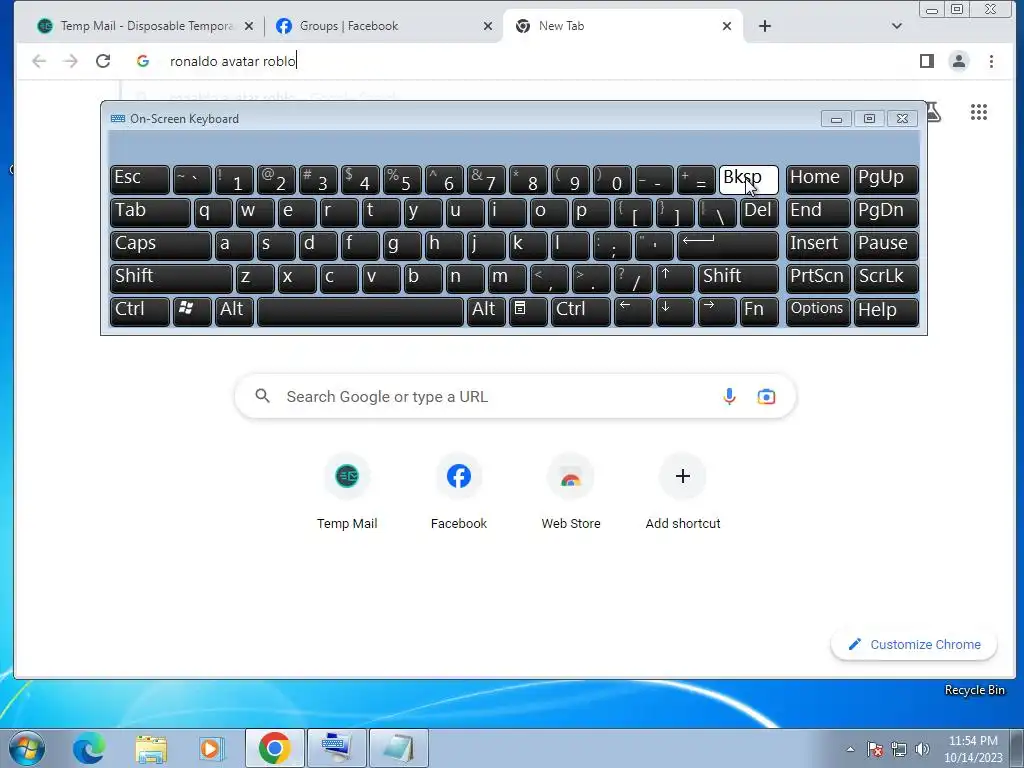This screenshot has width=1024, height=768.
Task: Click the Windows key on keyboard
Action: click(192, 312)
